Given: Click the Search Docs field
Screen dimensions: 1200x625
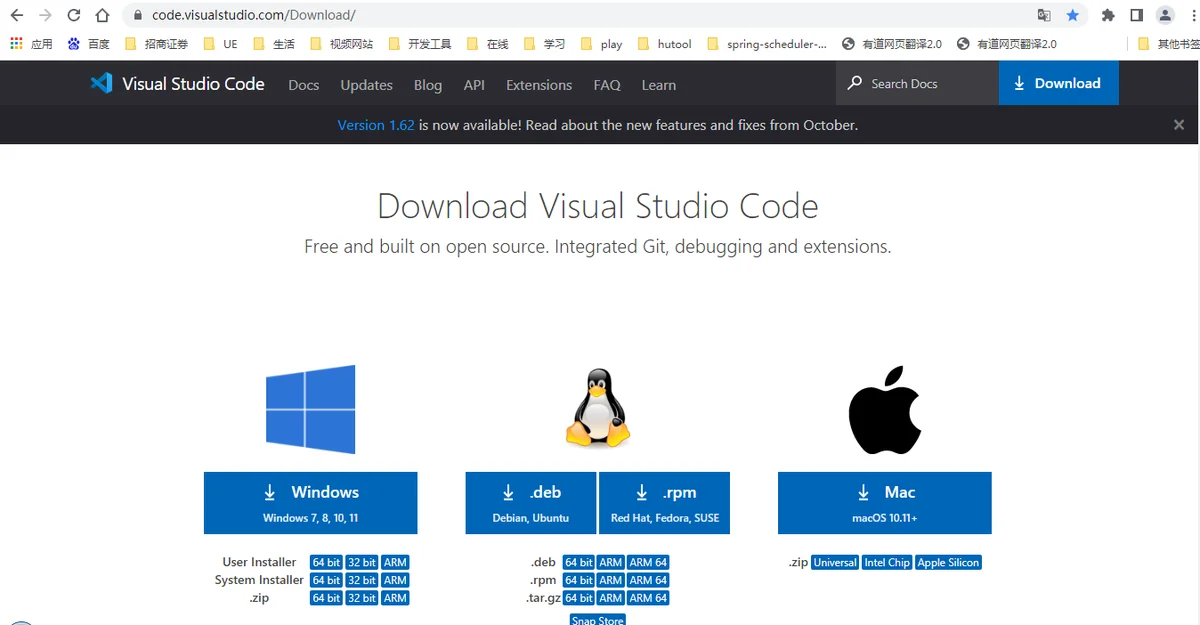Looking at the screenshot, I should [917, 84].
